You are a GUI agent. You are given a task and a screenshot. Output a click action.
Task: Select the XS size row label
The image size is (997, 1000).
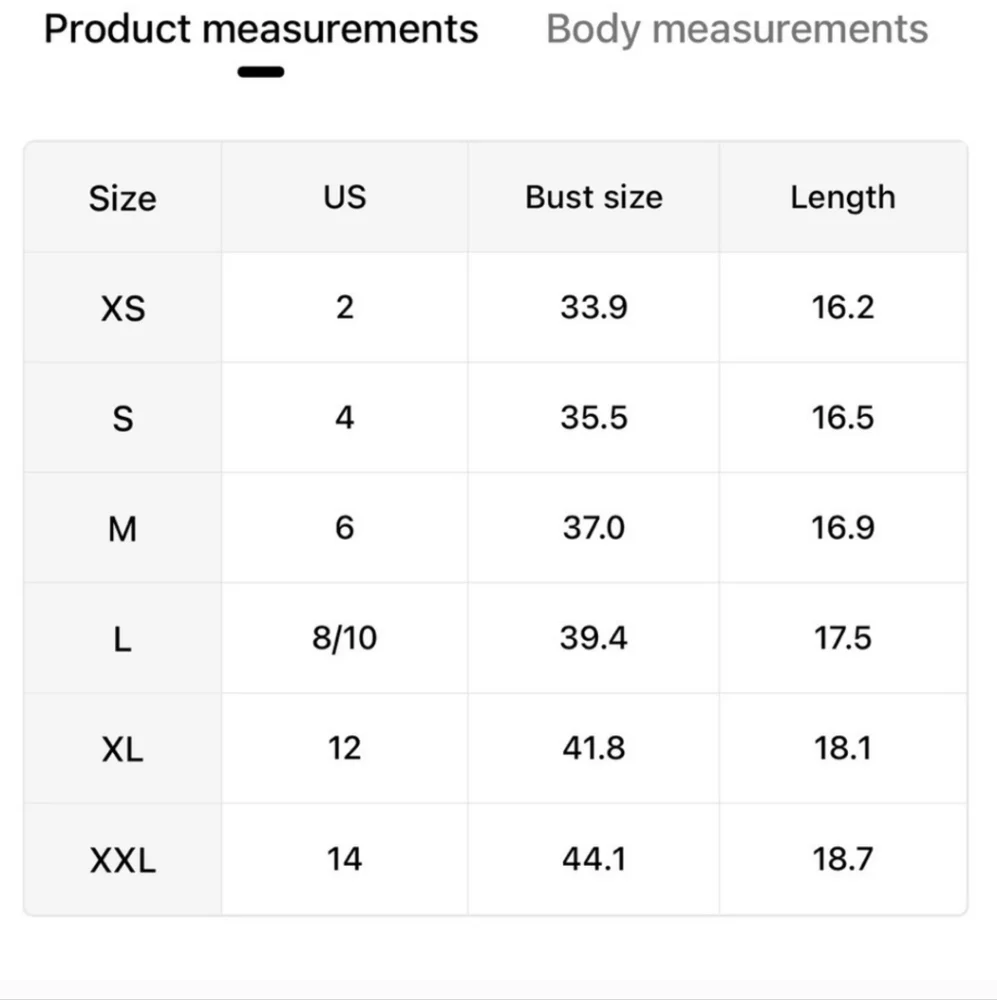122,308
